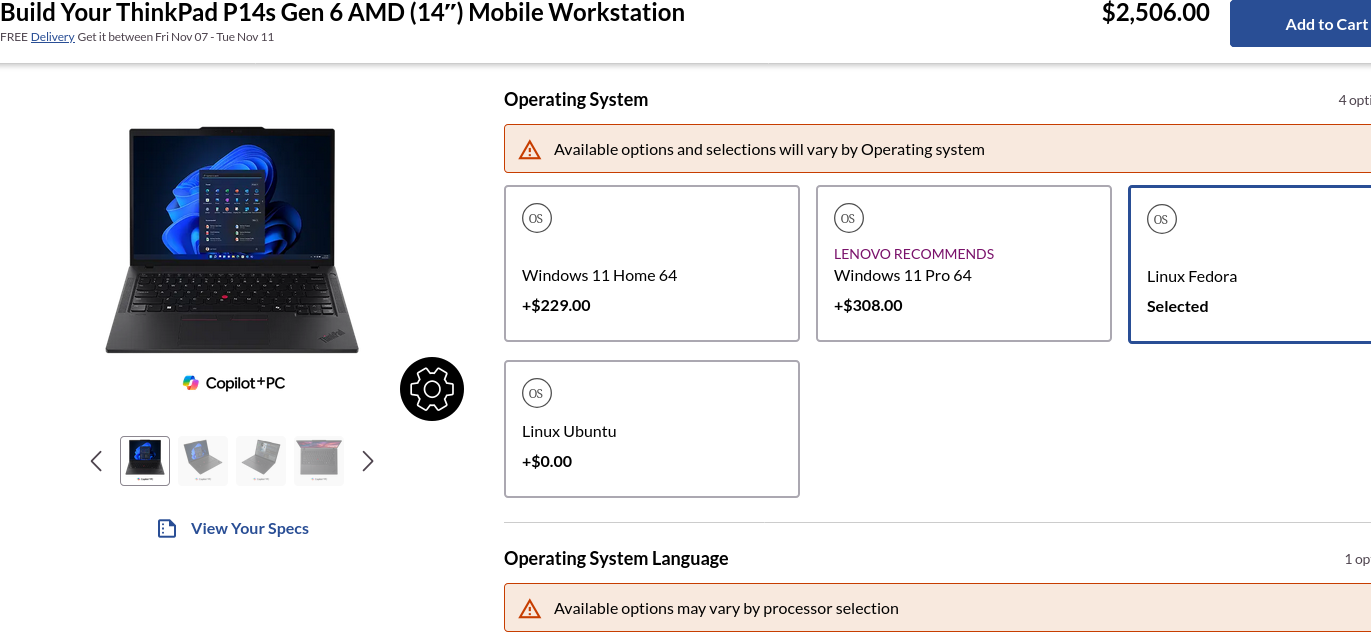Click the OS icon on Windows 11 Pro card
The image size is (1371, 636).
coord(848,218)
